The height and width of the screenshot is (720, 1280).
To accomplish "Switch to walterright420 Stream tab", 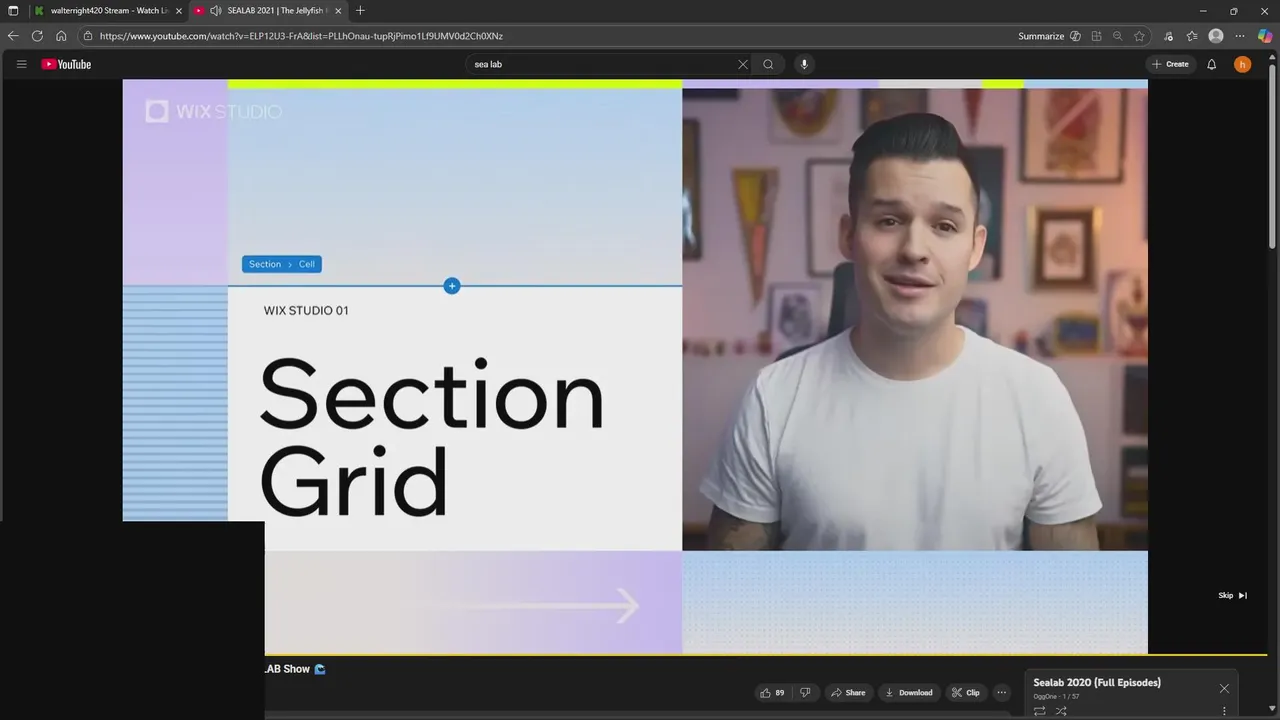I will pyautogui.click(x=108, y=11).
